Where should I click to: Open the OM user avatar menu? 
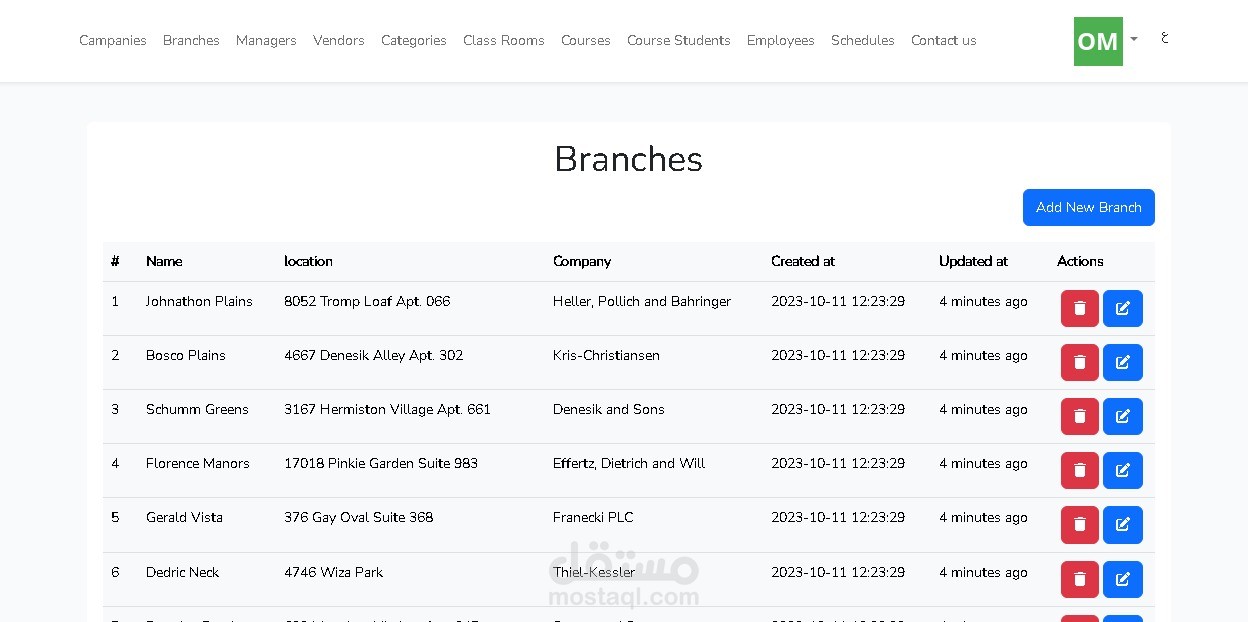pos(1098,41)
